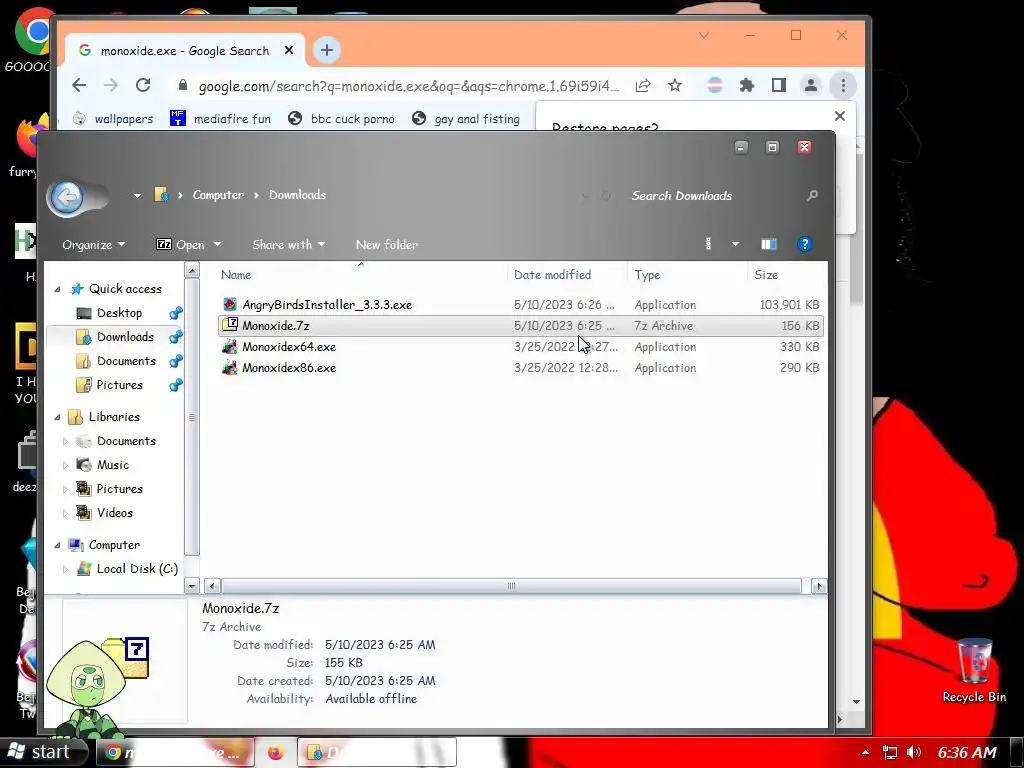The height and width of the screenshot is (768, 1024).
Task: Sort files by Date modified column
Action: 552,275
